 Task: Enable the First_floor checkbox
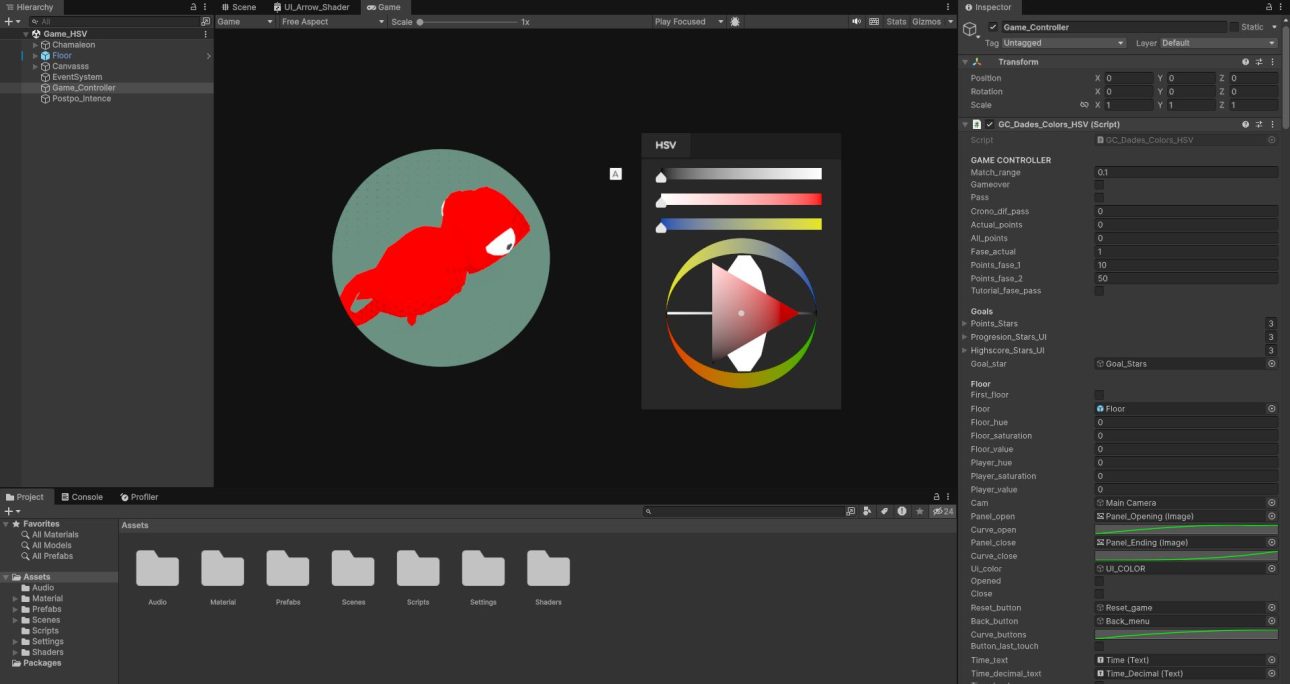pos(1100,395)
